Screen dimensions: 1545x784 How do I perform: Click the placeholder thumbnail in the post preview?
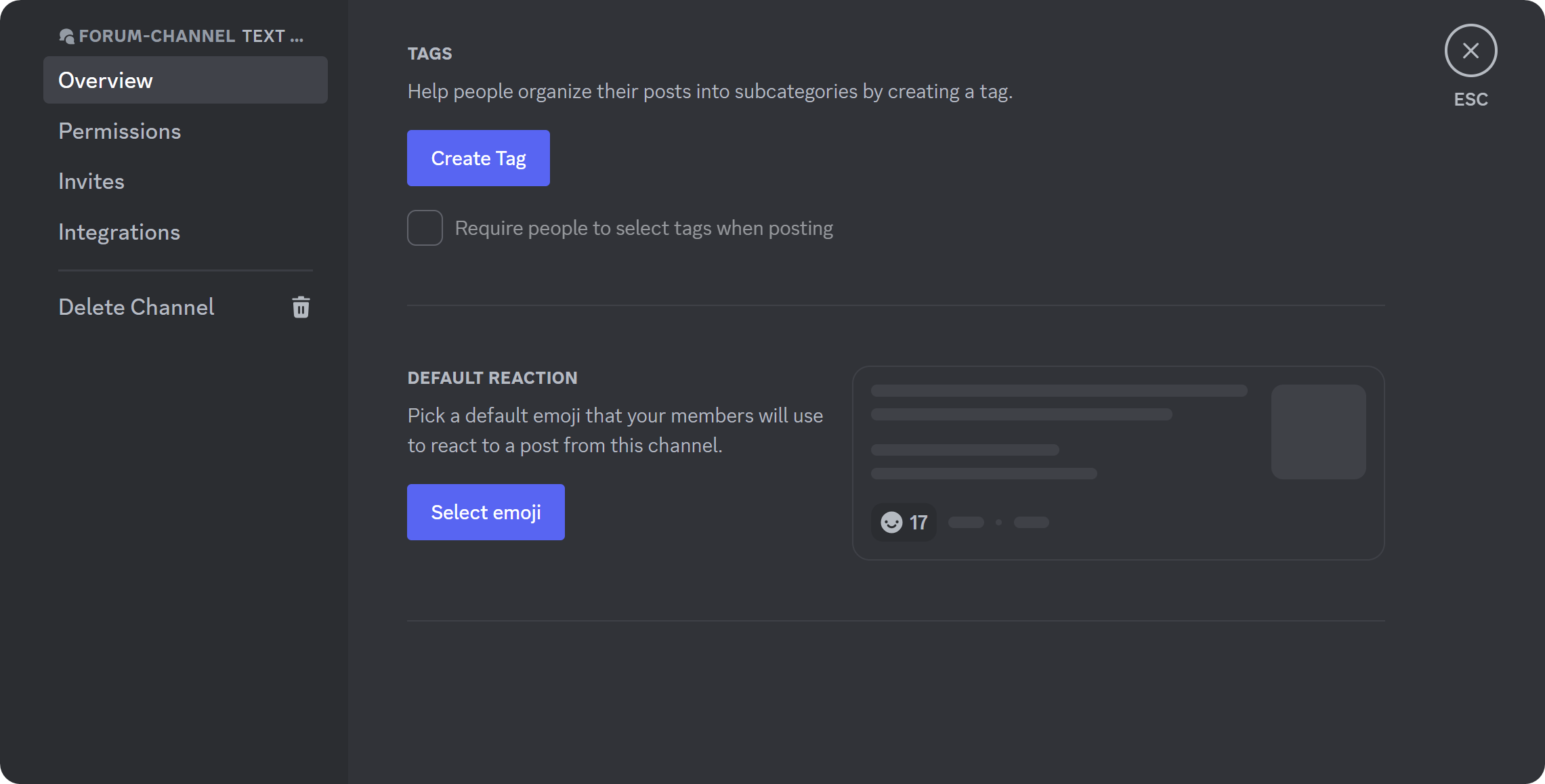tap(1318, 431)
